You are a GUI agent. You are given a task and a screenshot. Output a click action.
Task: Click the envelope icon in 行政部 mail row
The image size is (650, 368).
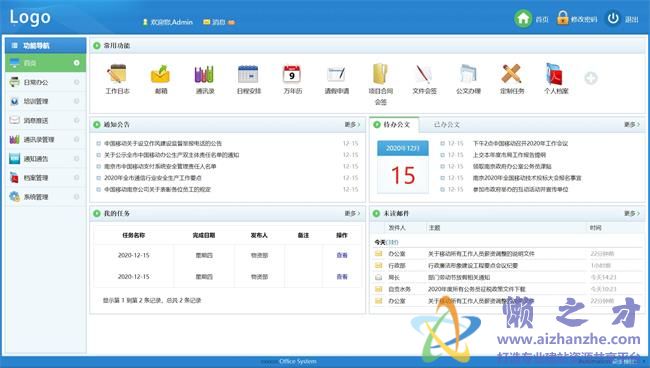(x=378, y=265)
